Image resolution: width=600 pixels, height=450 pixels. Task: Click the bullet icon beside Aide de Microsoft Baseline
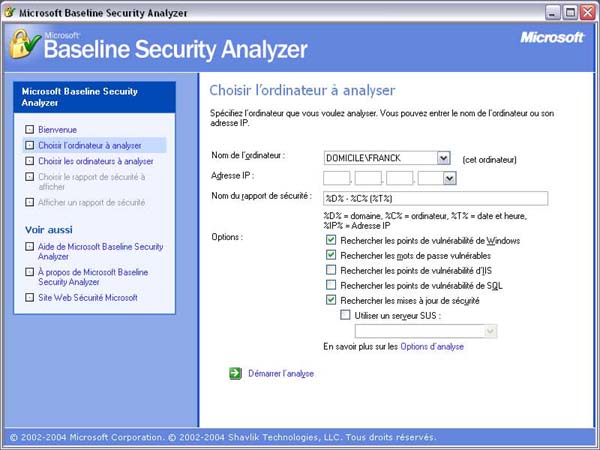pyautogui.click(x=29, y=246)
